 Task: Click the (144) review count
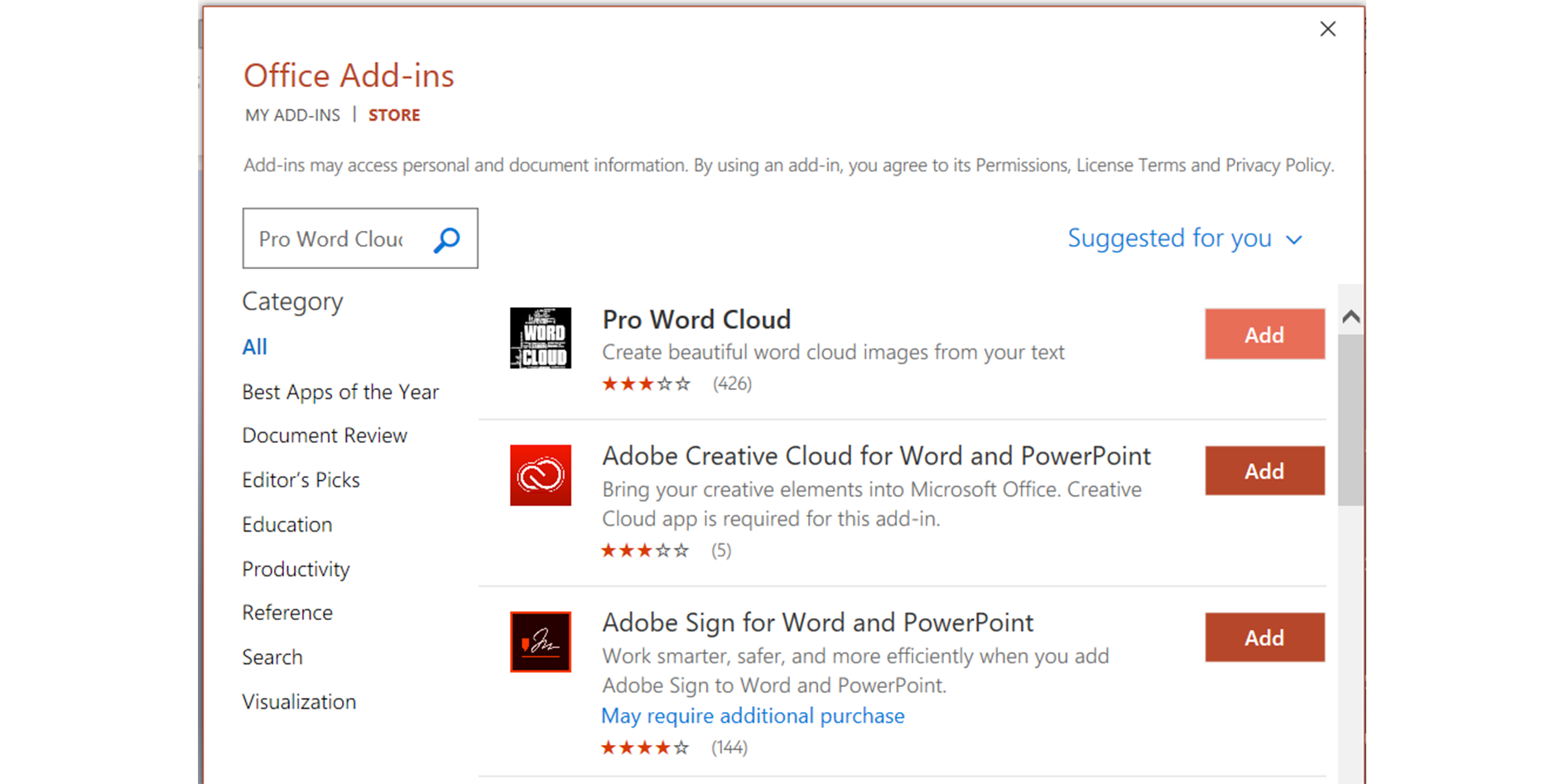point(730,748)
